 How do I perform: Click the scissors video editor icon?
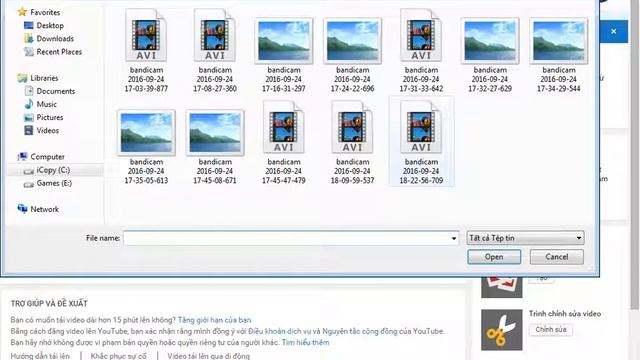502,330
